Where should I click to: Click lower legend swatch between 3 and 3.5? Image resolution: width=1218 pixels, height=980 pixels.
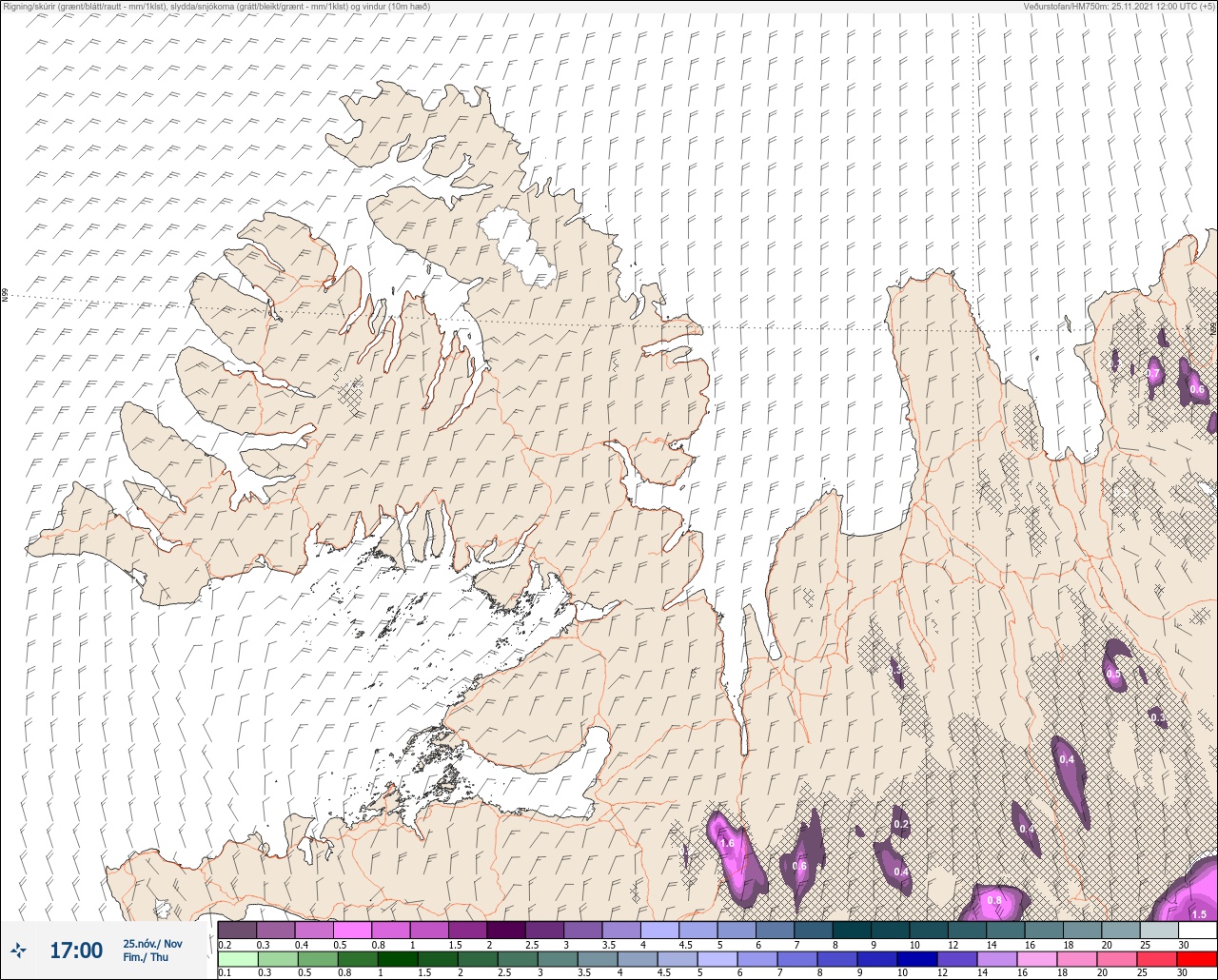click(558, 959)
